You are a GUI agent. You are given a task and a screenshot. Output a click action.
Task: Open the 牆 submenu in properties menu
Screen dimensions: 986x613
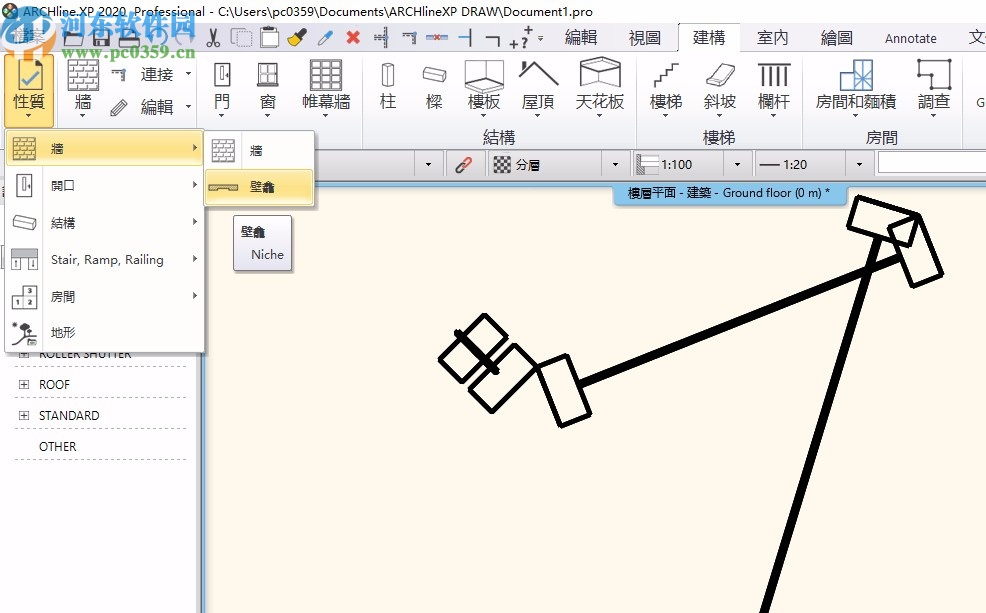(x=104, y=148)
